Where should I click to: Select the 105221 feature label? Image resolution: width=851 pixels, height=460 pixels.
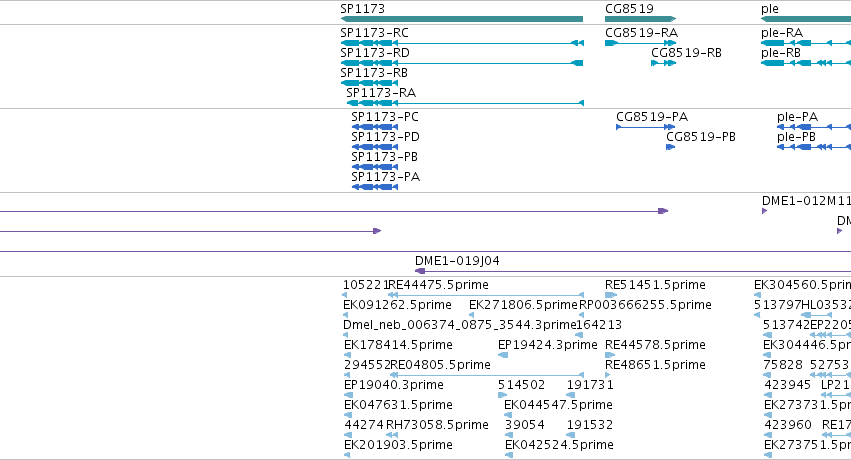(x=365, y=285)
